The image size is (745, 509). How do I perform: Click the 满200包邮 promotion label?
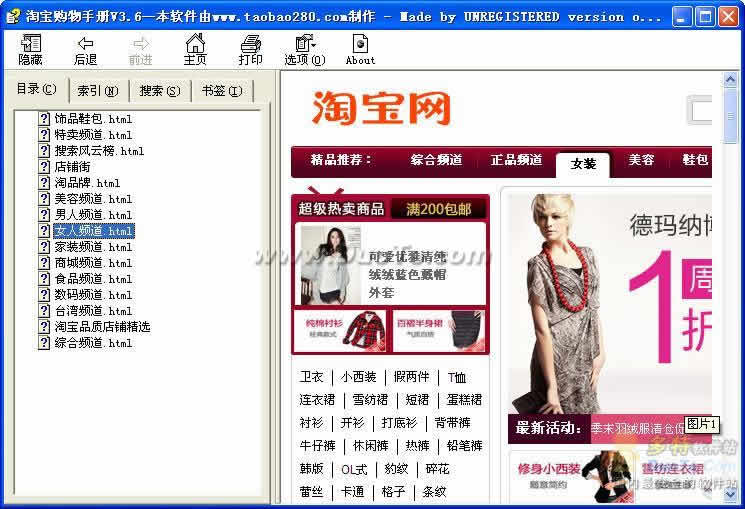(x=438, y=209)
